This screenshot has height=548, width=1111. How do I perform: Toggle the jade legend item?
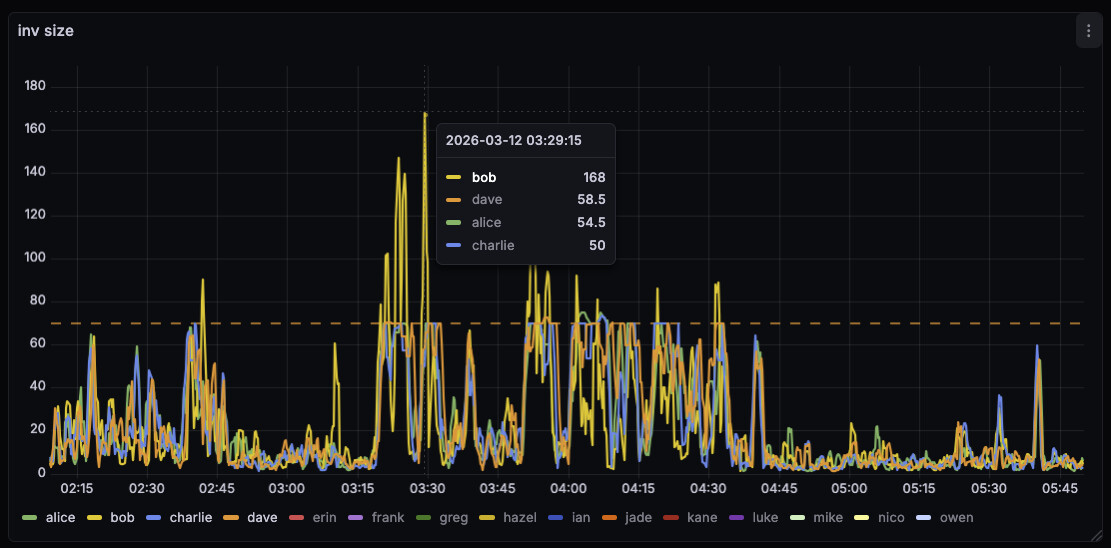point(638,517)
